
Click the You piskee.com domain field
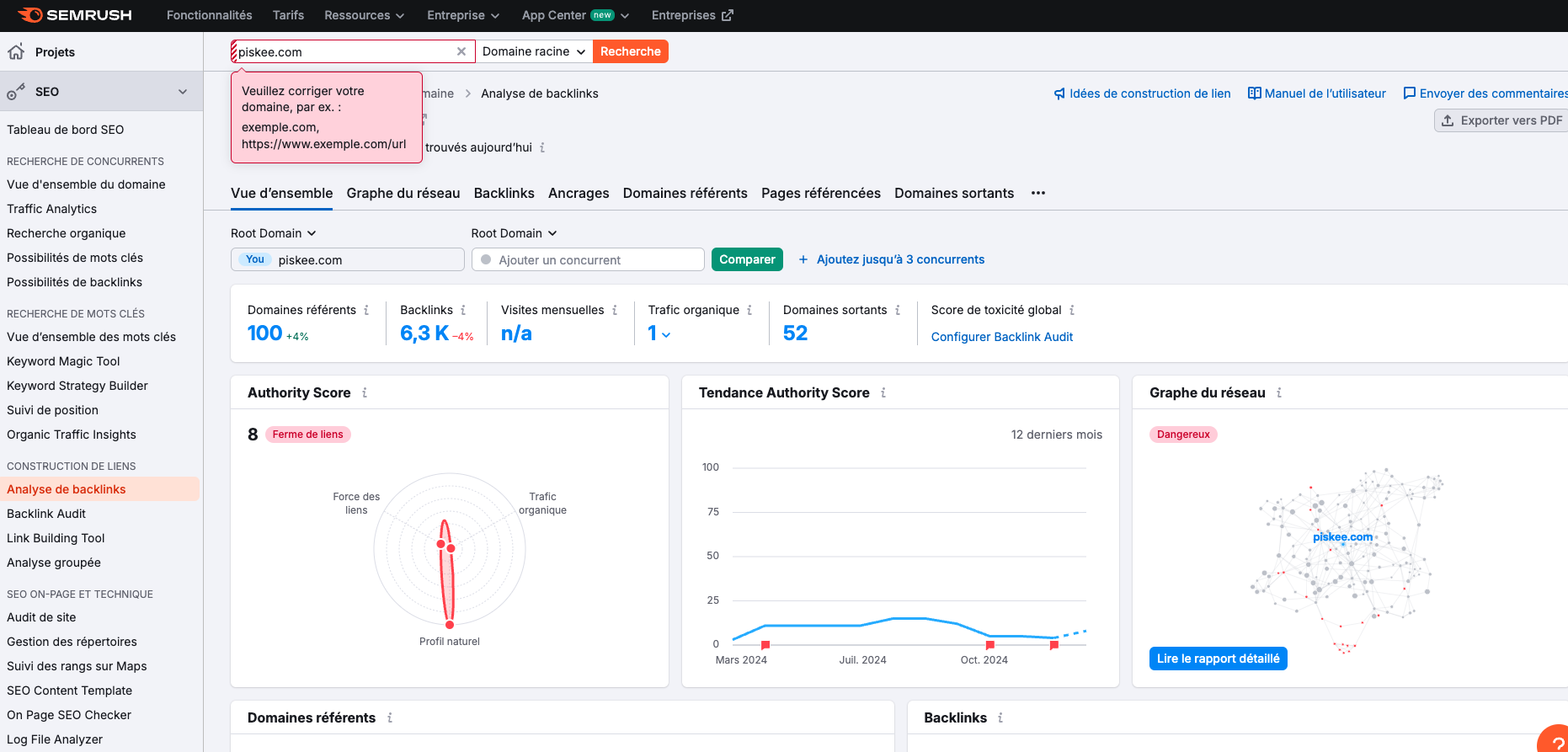coord(348,259)
